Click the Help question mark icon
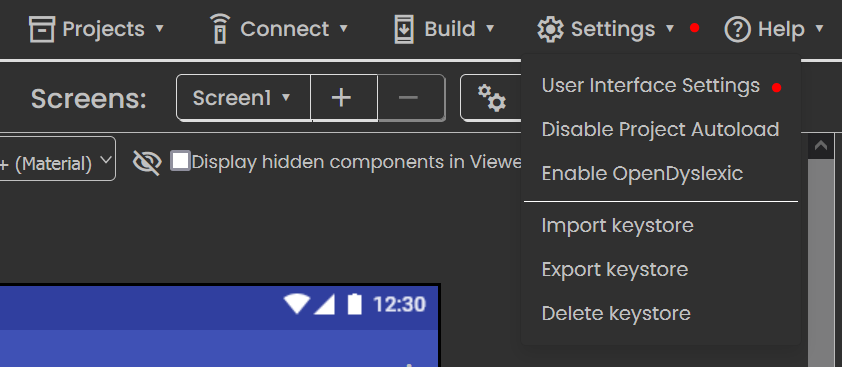 point(738,29)
